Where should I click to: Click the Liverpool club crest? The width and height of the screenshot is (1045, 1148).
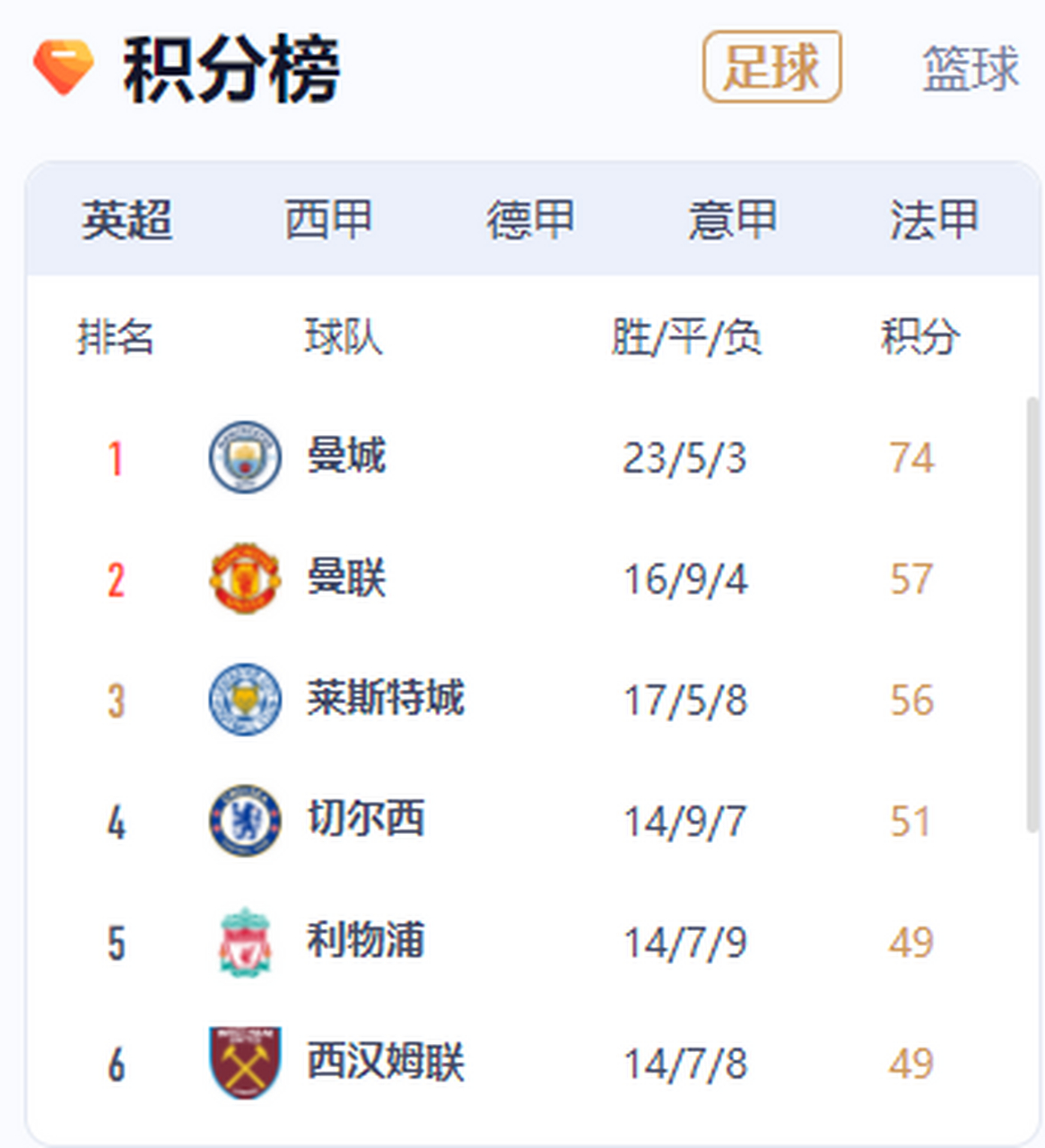245,942
